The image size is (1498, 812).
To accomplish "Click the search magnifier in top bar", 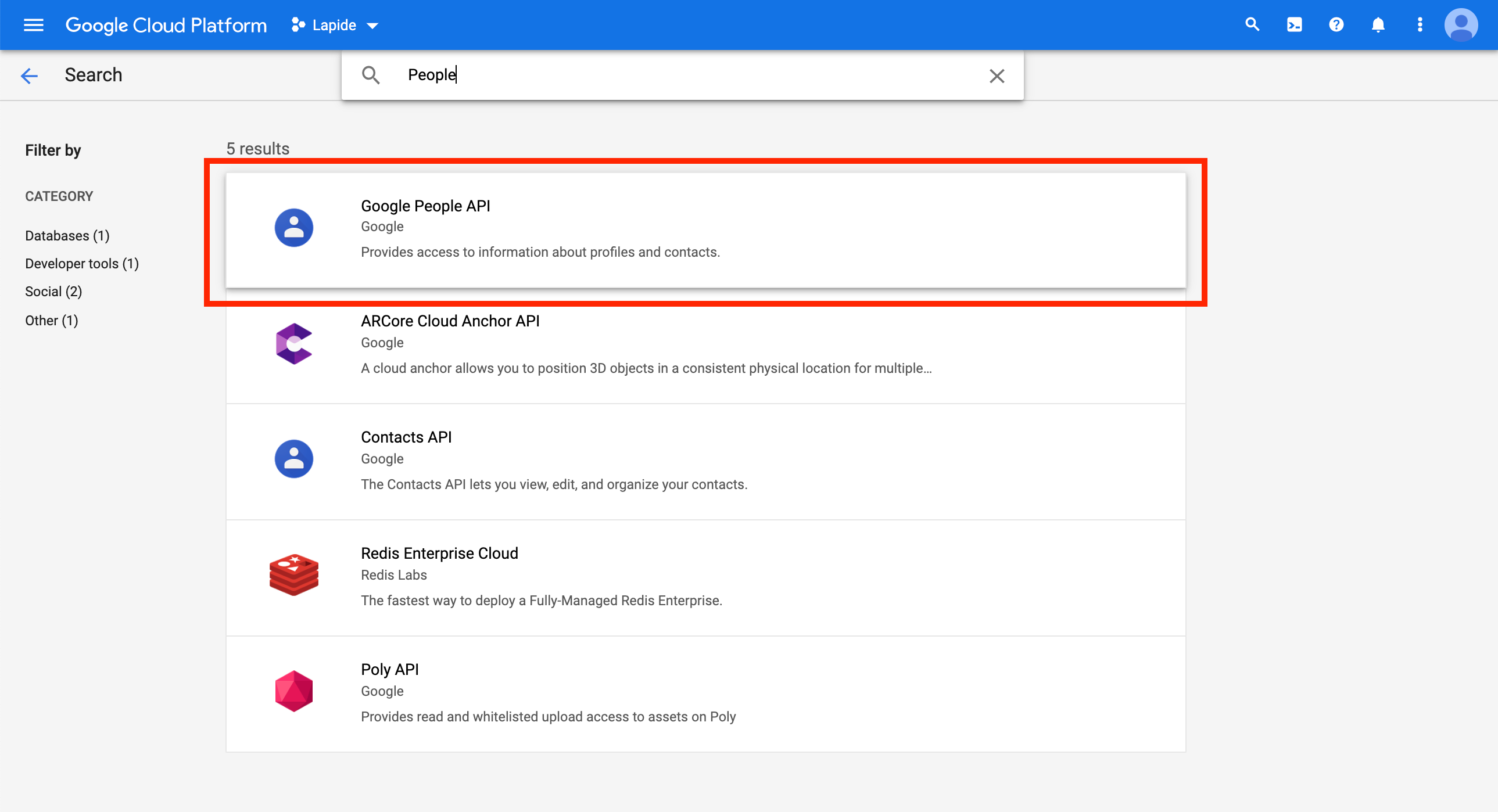I will point(1252,25).
